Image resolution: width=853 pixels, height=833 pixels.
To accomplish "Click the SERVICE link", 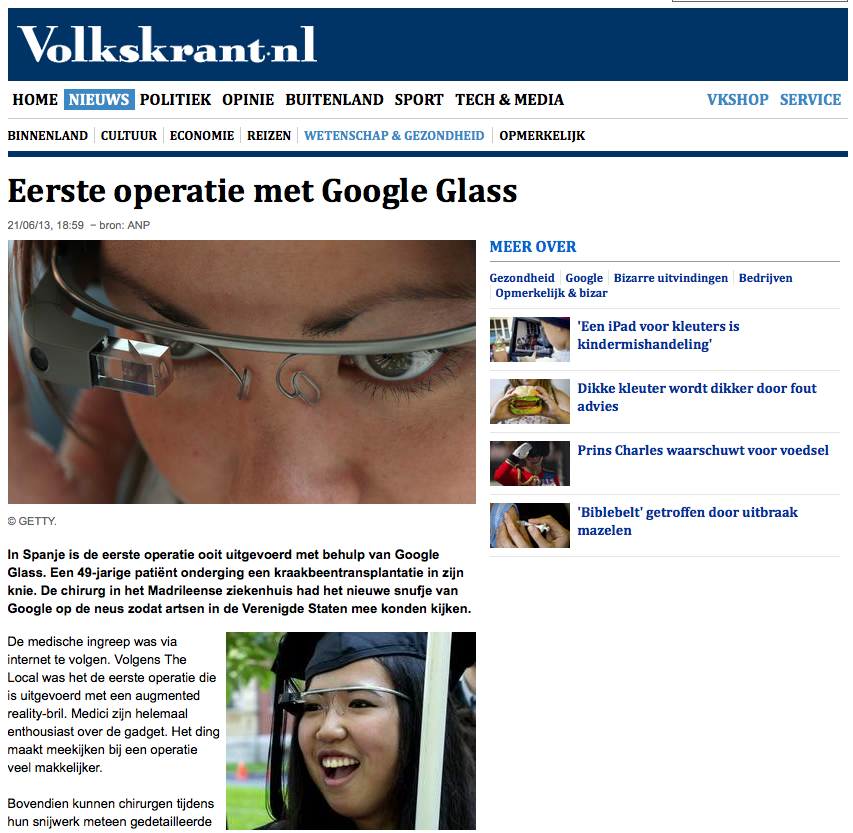I will 811,100.
